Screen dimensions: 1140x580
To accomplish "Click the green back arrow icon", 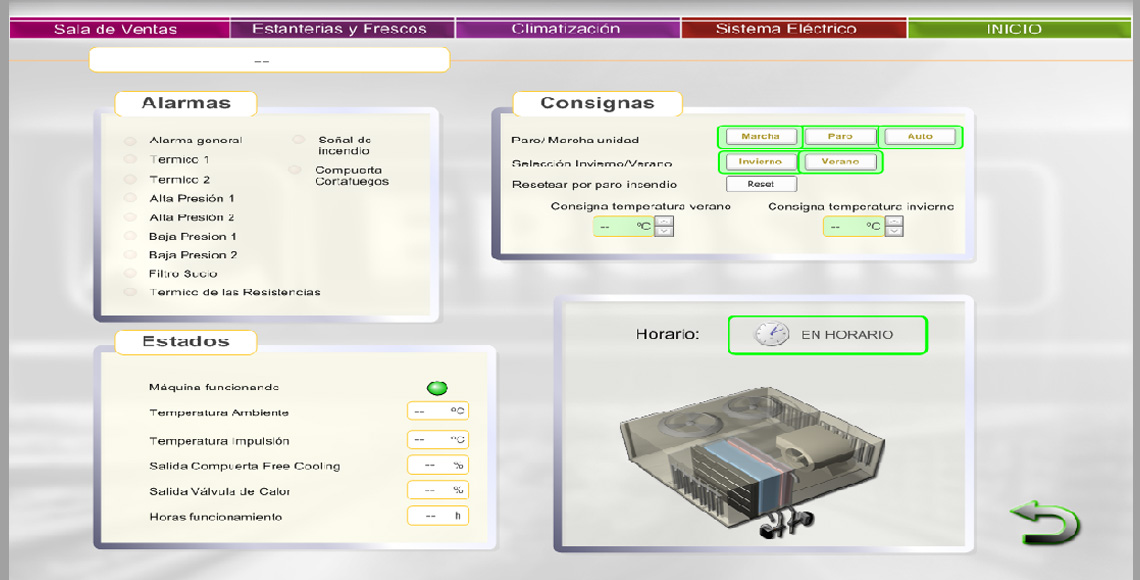I will click(x=1045, y=522).
